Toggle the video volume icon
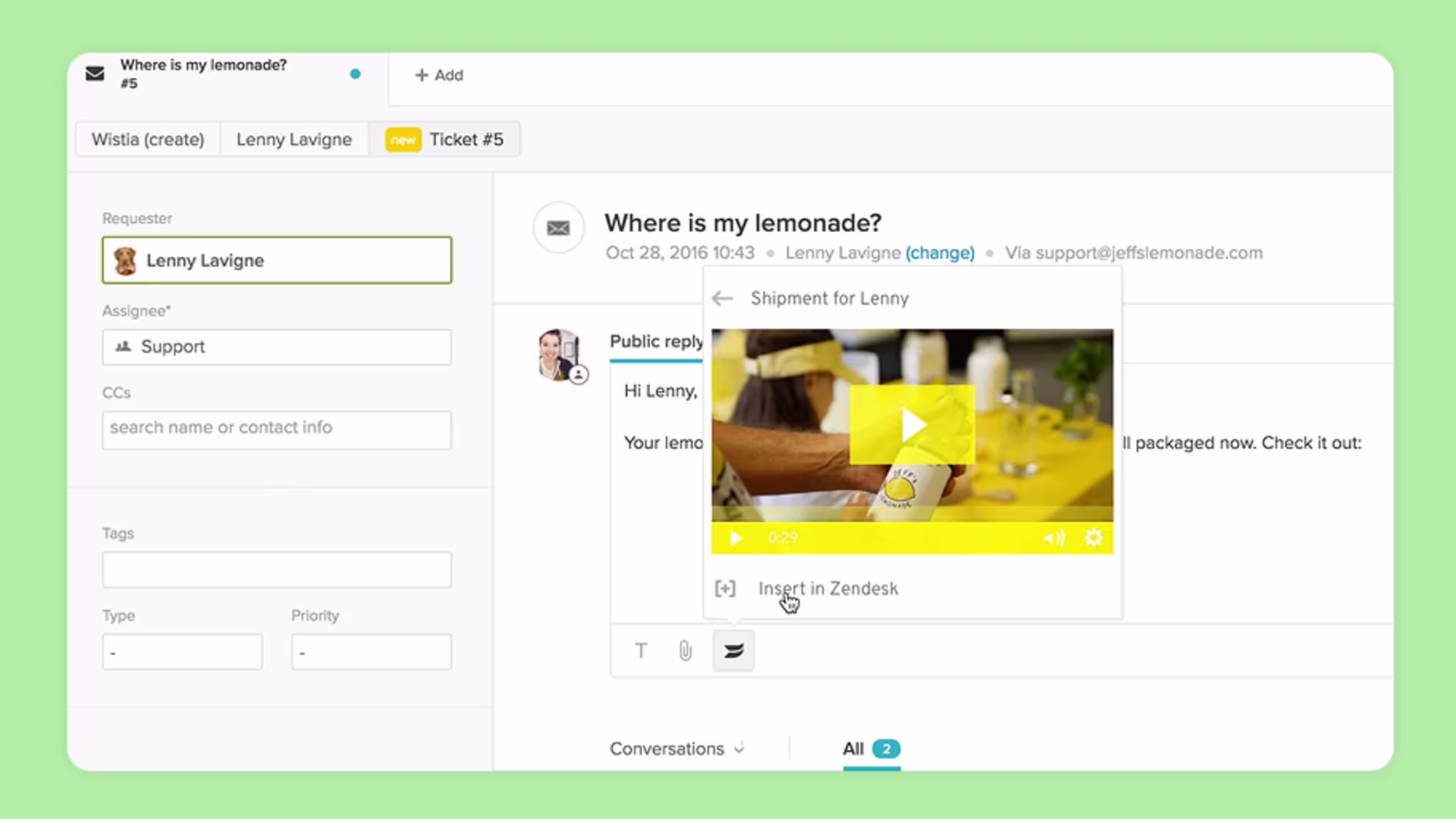Viewport: 1456px width, 819px height. tap(1054, 538)
